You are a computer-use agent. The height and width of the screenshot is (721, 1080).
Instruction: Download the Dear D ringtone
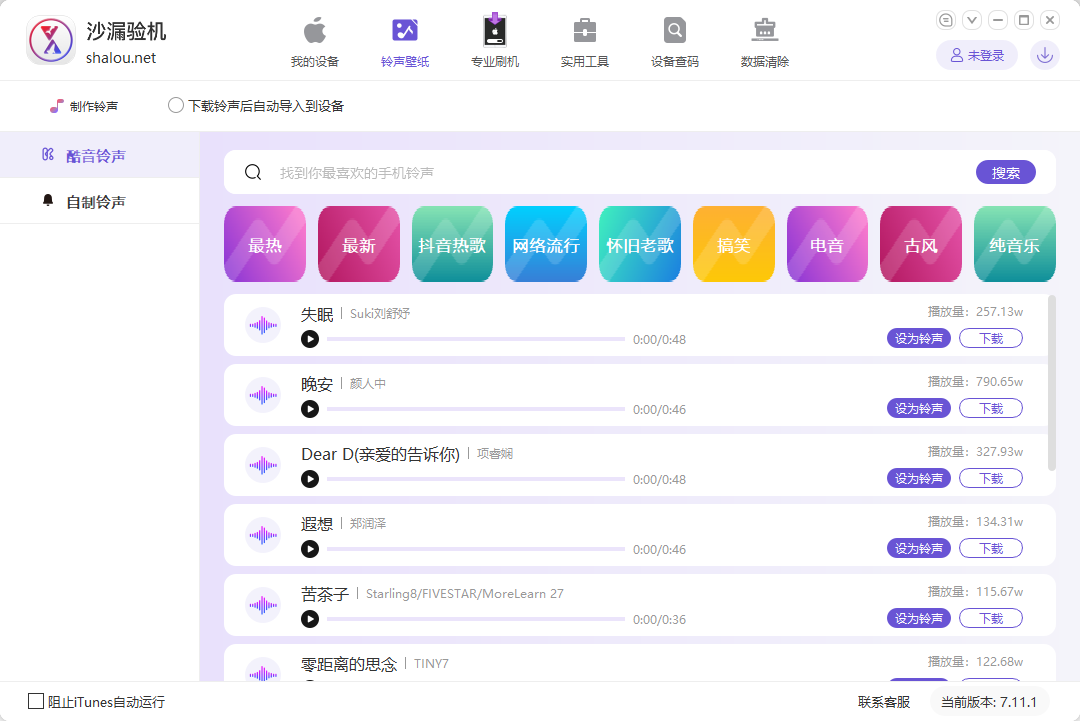(991, 478)
